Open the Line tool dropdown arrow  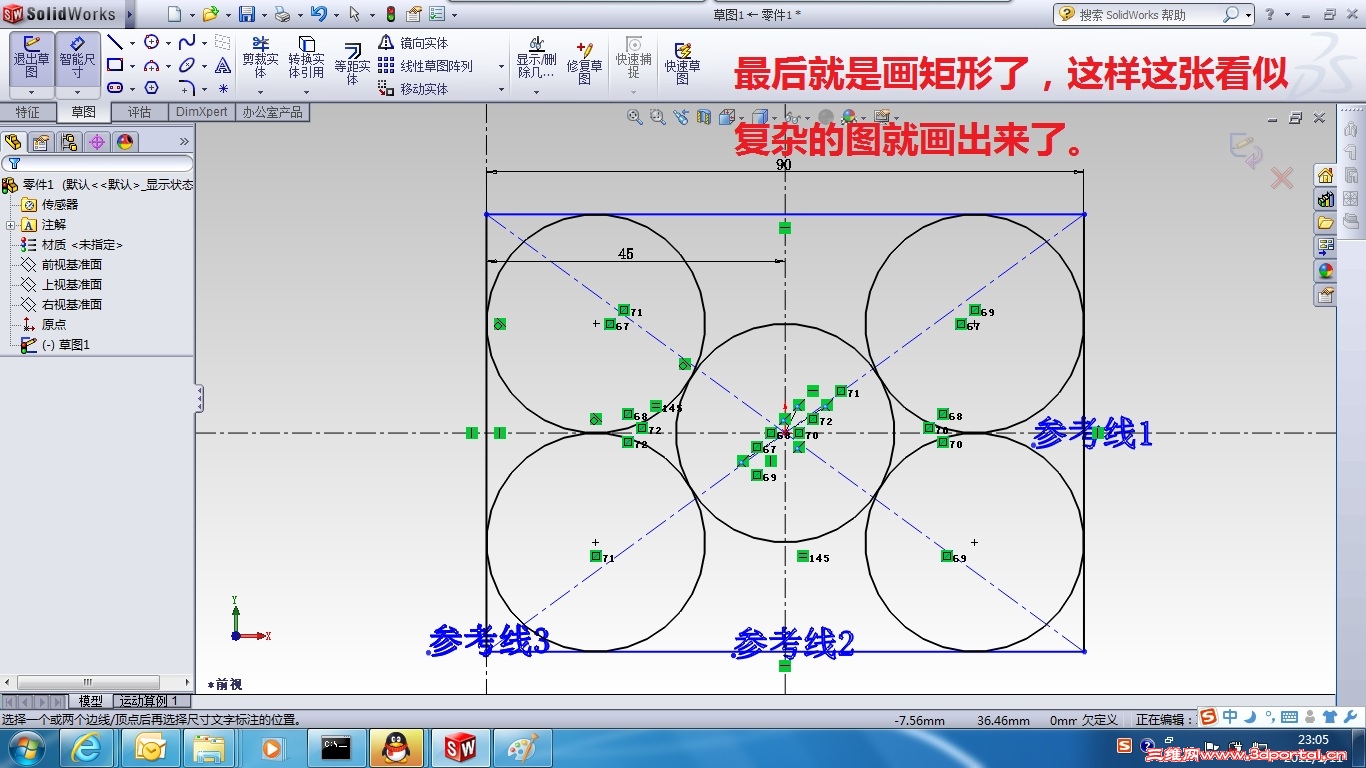pos(132,43)
